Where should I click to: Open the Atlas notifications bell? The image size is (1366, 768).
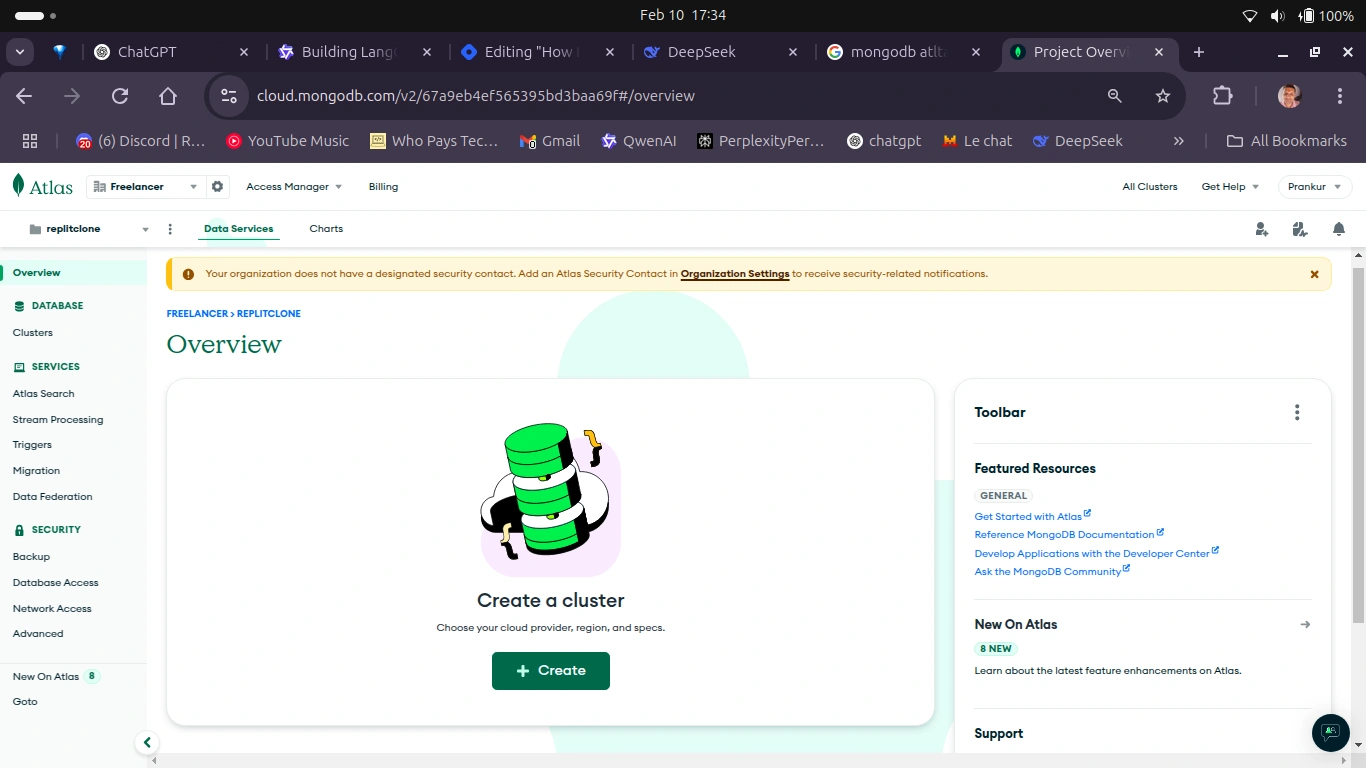coord(1339,229)
